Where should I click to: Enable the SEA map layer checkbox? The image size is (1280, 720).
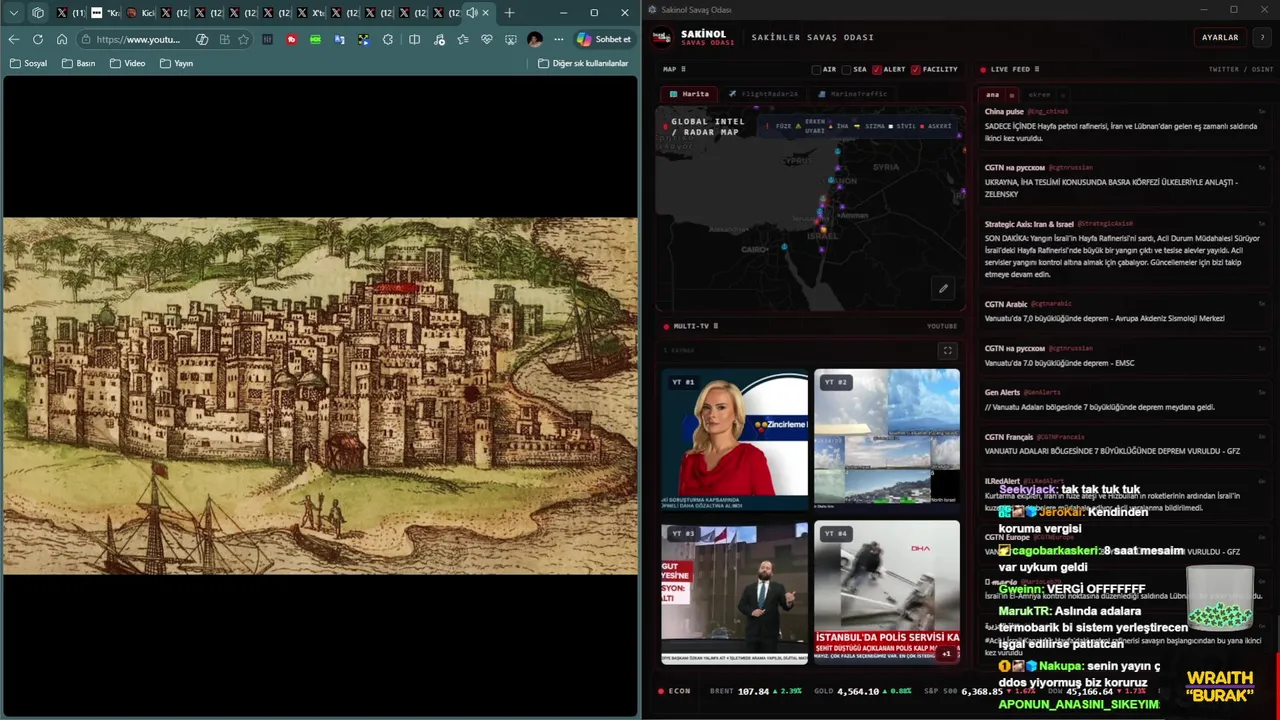pos(847,70)
